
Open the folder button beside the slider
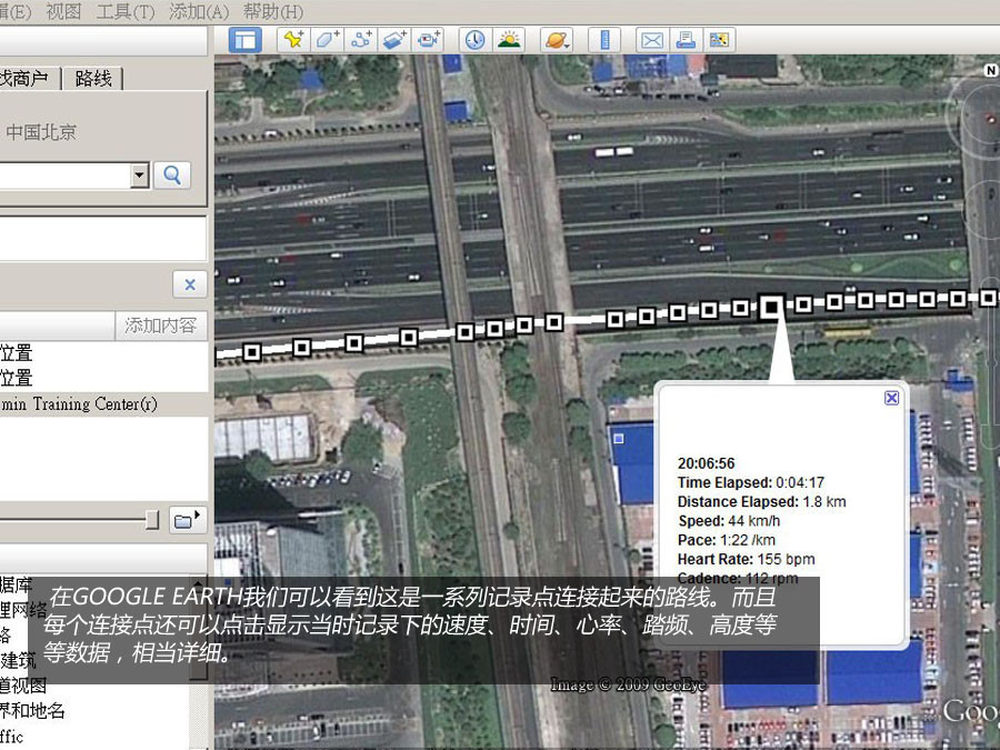(187, 520)
